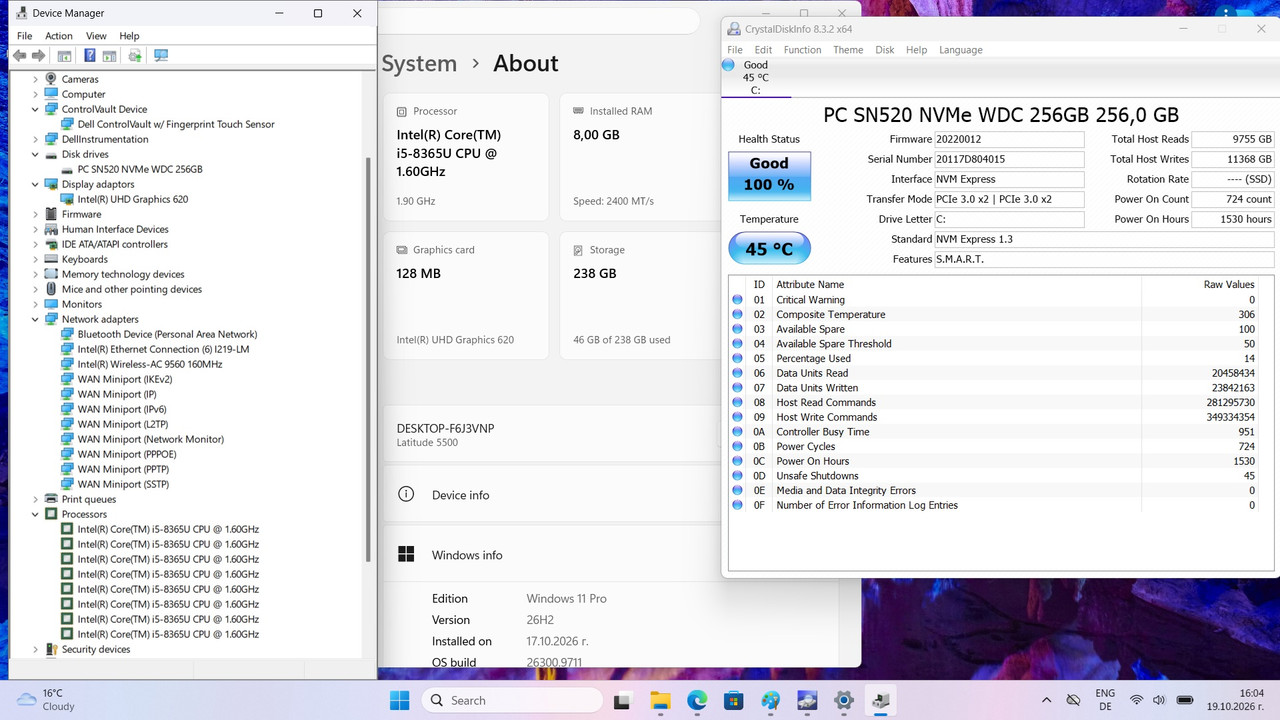Image resolution: width=1280 pixels, height=720 pixels.
Task: Expand the Security devices node
Action: pos(36,649)
